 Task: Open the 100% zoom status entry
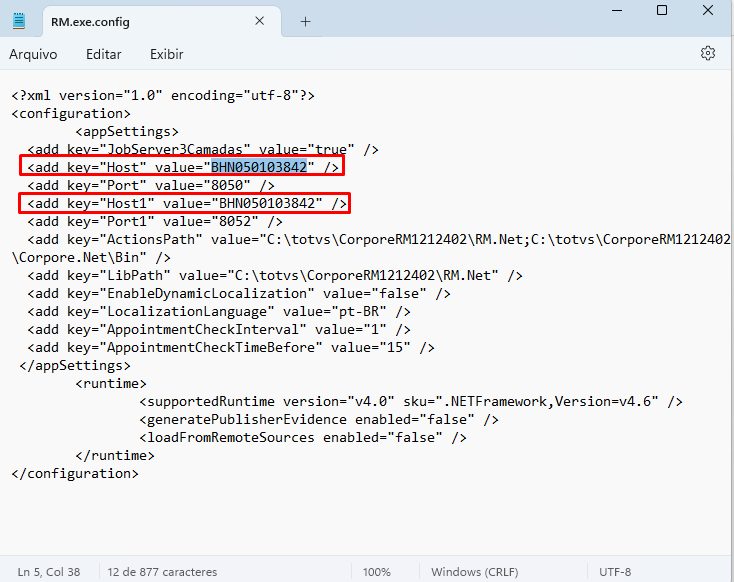click(x=376, y=572)
